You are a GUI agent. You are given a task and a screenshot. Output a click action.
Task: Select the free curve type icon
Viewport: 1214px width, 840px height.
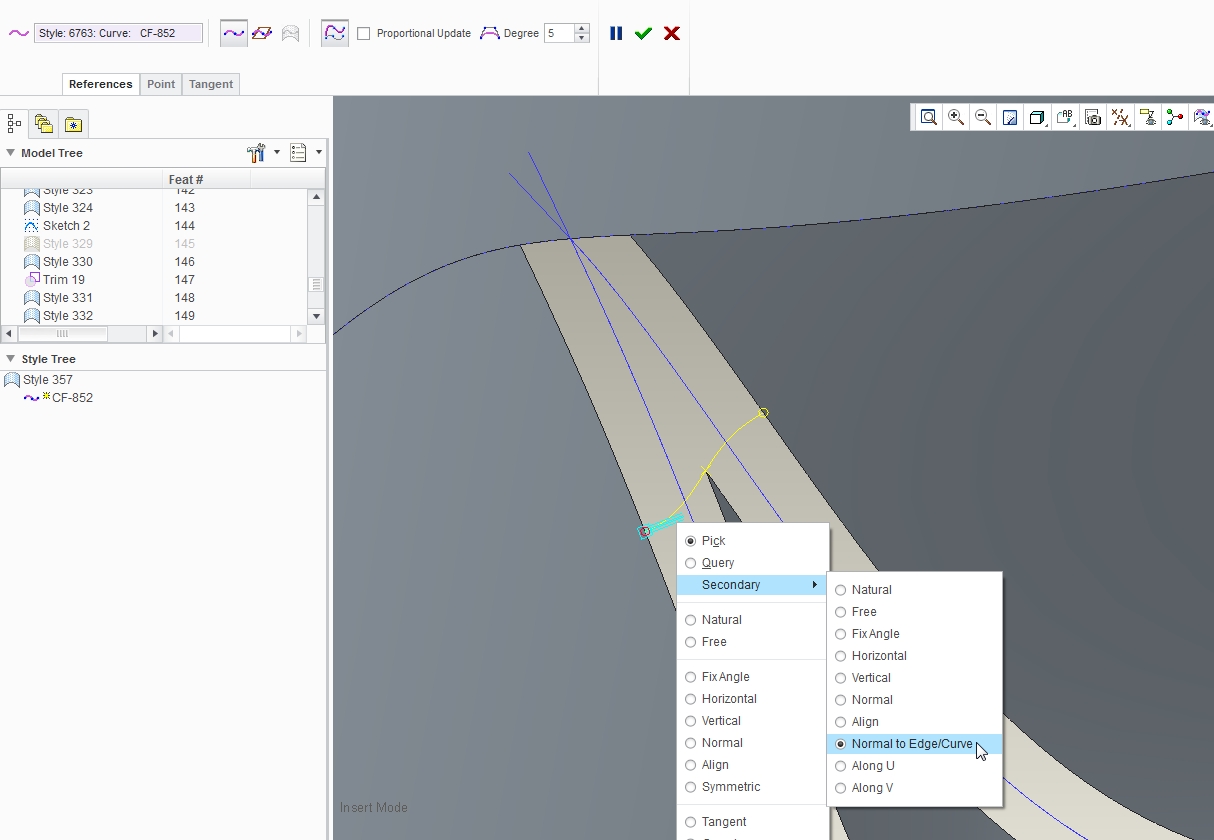[x=234, y=33]
